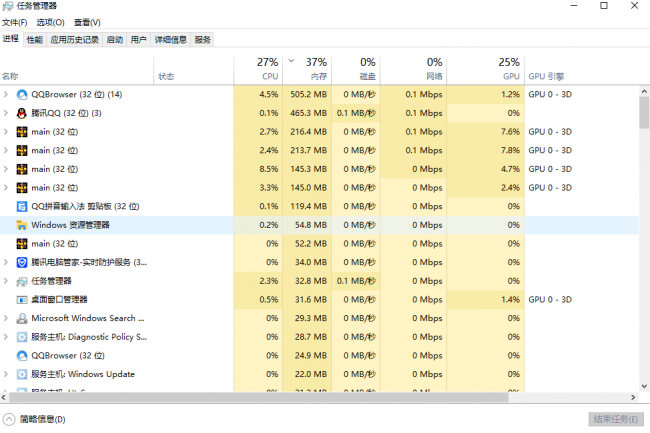Click the Windows 资源管理器 folder icon
This screenshot has height=433, width=650.
(x=22, y=225)
